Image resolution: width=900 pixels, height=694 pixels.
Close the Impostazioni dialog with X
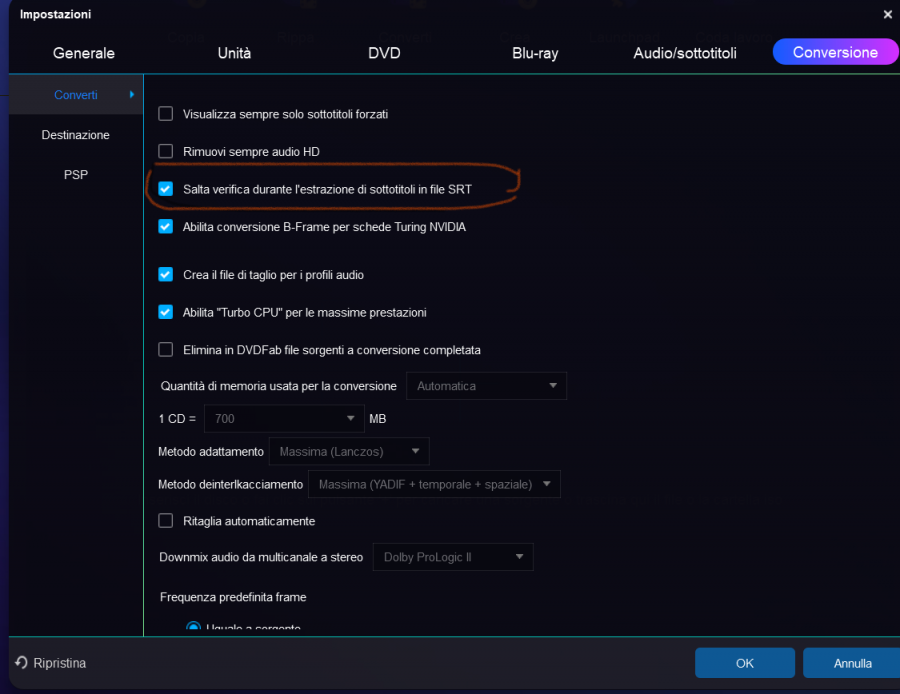coord(887,14)
